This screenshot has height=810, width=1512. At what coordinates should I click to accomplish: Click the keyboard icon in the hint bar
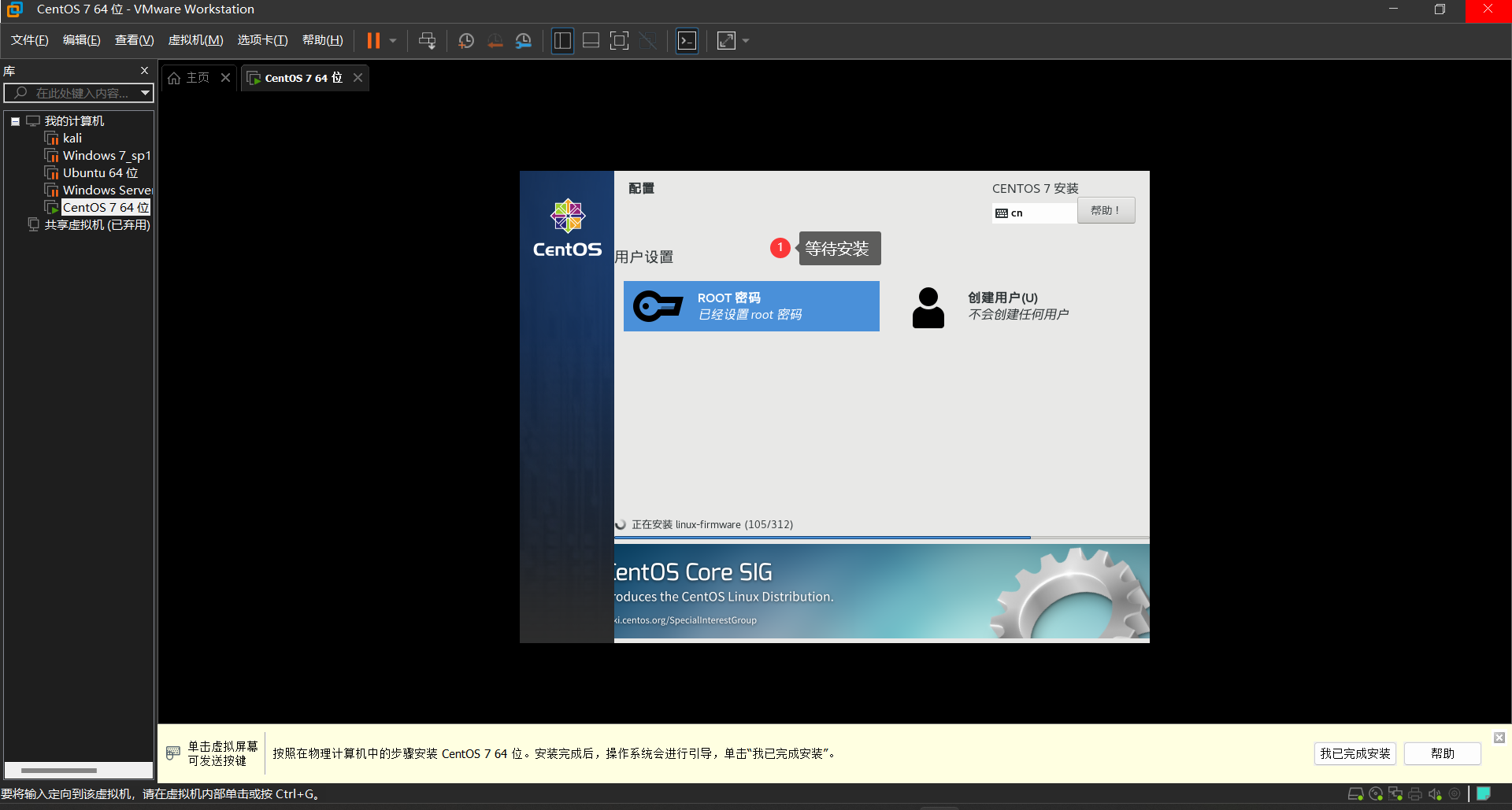click(x=173, y=753)
